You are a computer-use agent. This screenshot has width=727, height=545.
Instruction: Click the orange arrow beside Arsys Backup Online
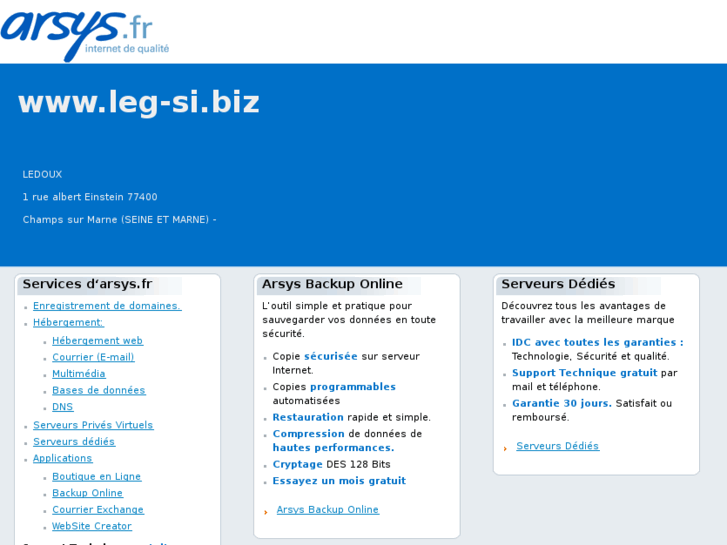click(266, 513)
